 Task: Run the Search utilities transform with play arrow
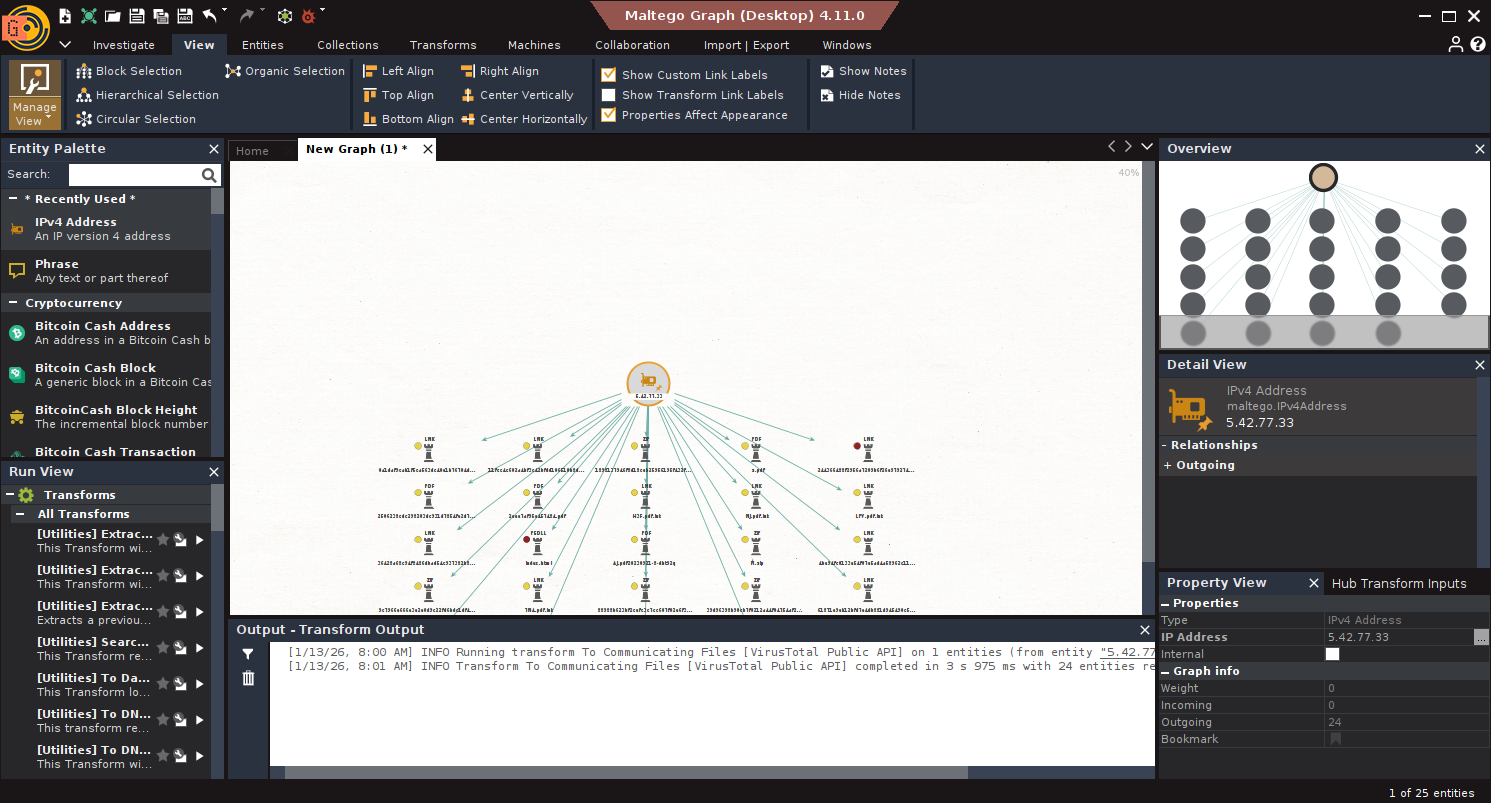coord(200,648)
